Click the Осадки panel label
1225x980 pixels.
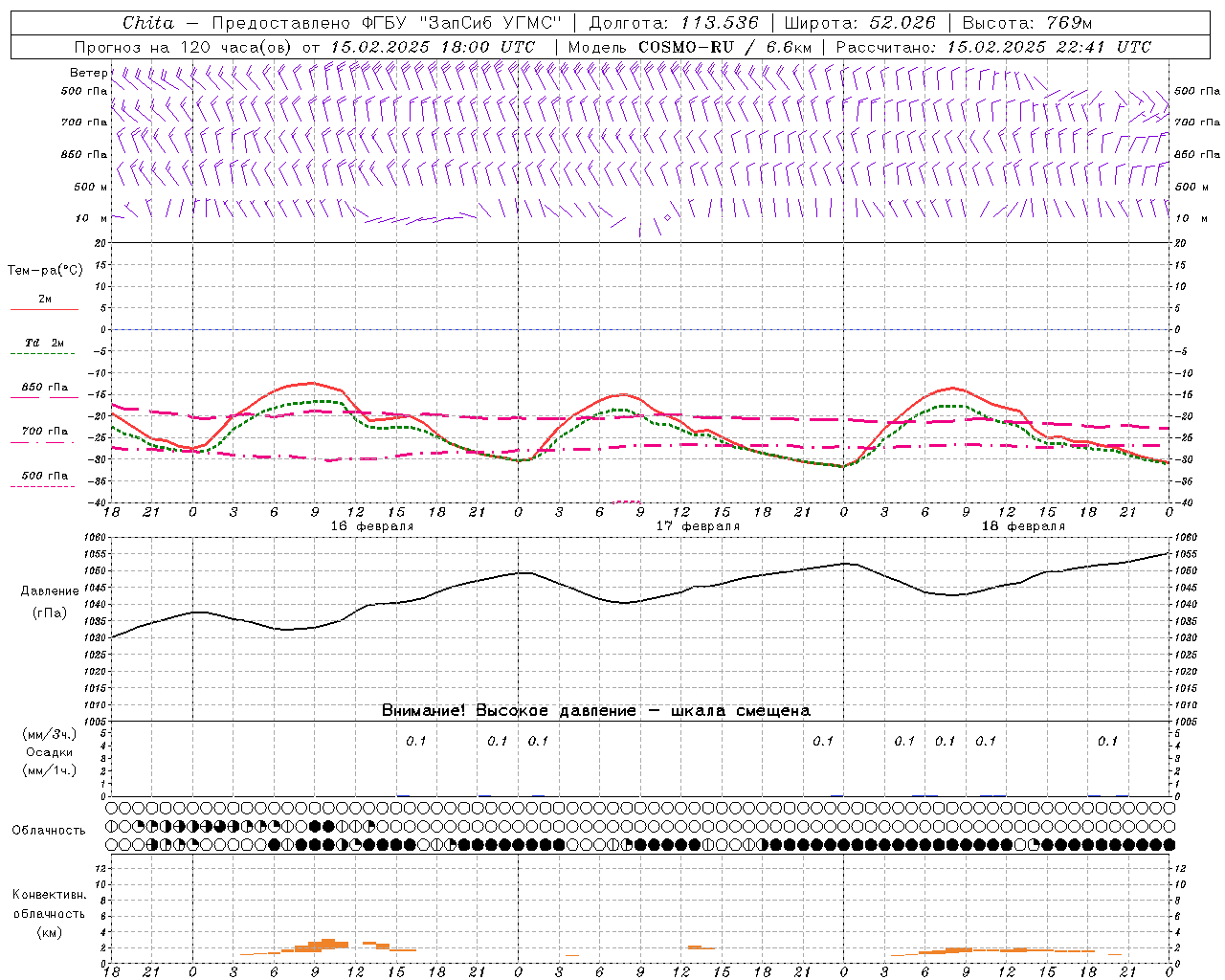click(x=49, y=752)
